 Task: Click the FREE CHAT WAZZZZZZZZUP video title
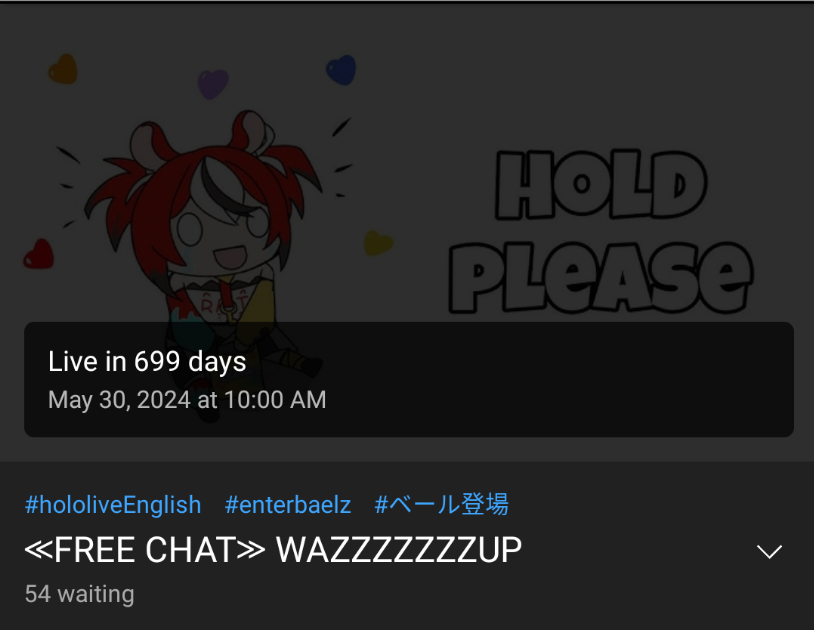[273, 550]
